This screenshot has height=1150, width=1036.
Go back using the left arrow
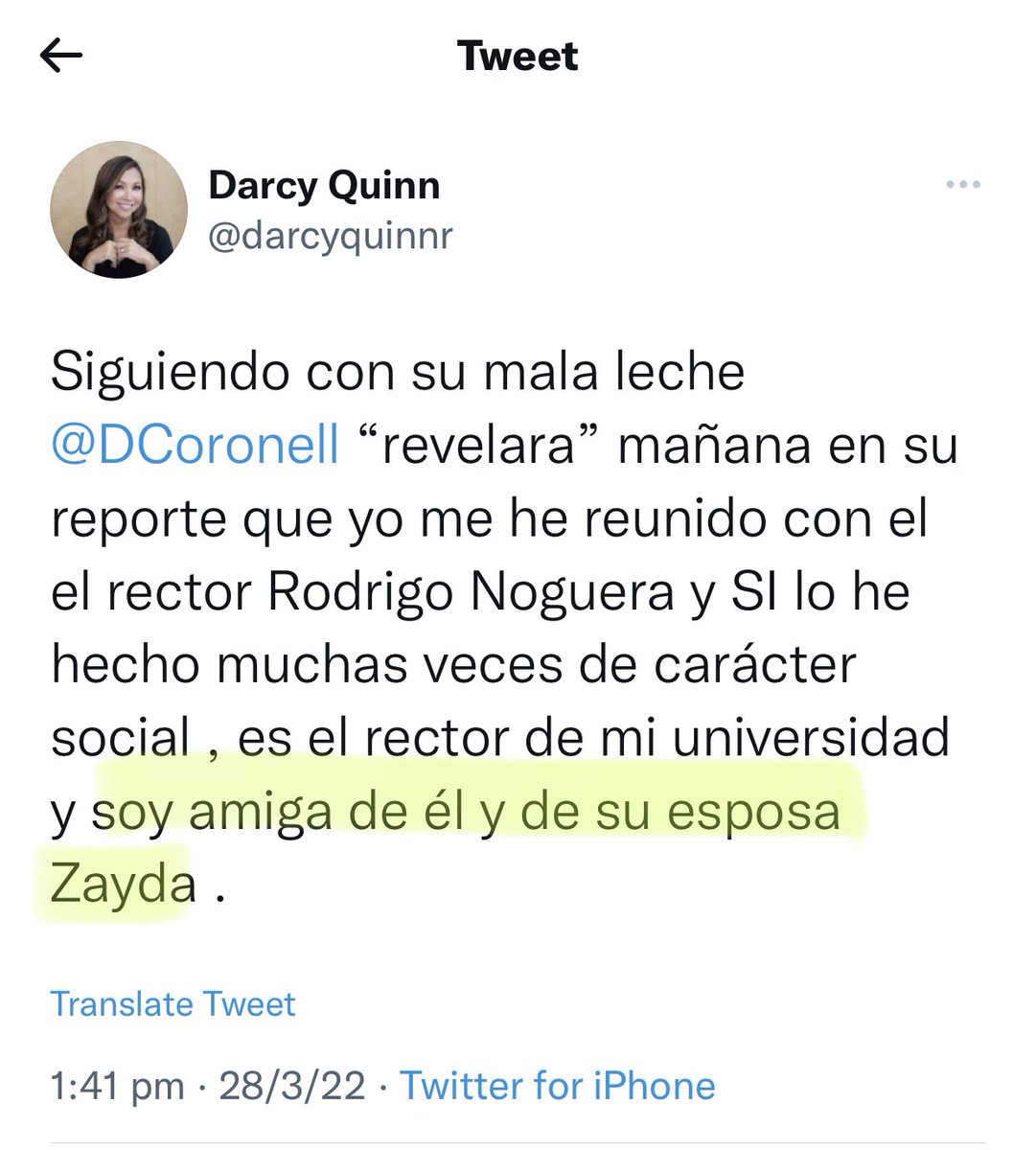coord(61,57)
